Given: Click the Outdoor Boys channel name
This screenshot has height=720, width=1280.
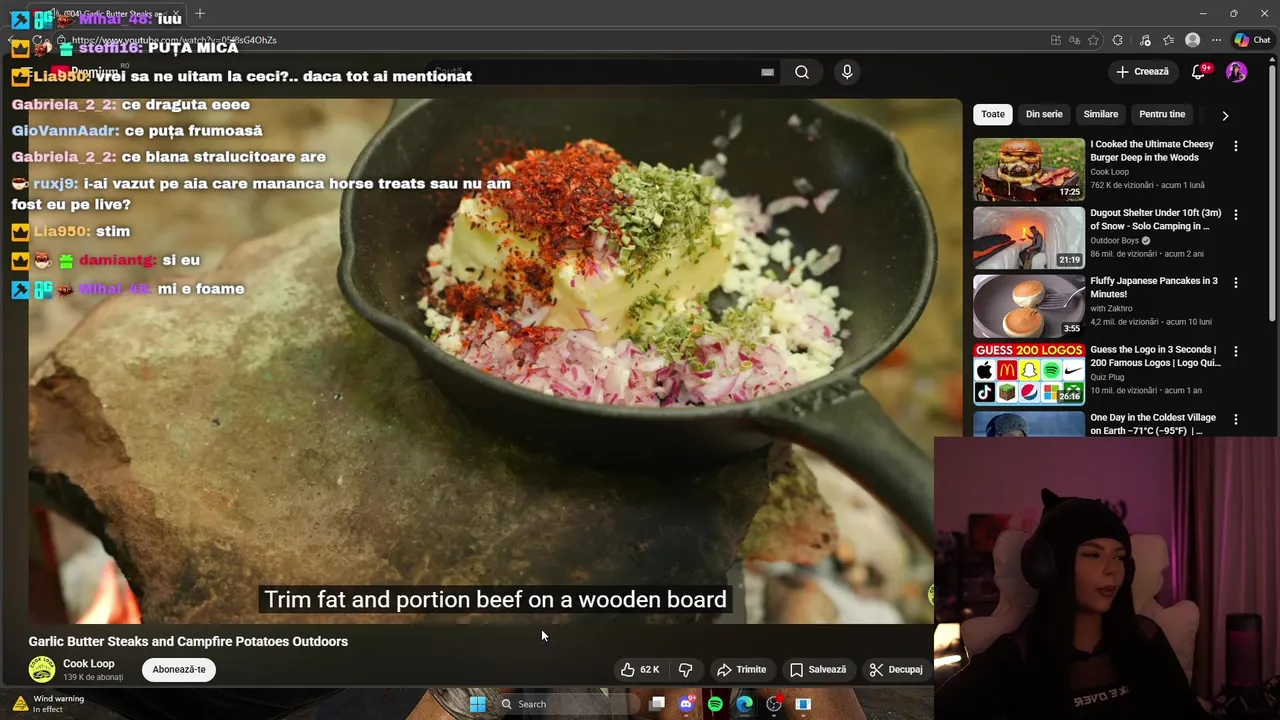Looking at the screenshot, I should [x=1115, y=241].
